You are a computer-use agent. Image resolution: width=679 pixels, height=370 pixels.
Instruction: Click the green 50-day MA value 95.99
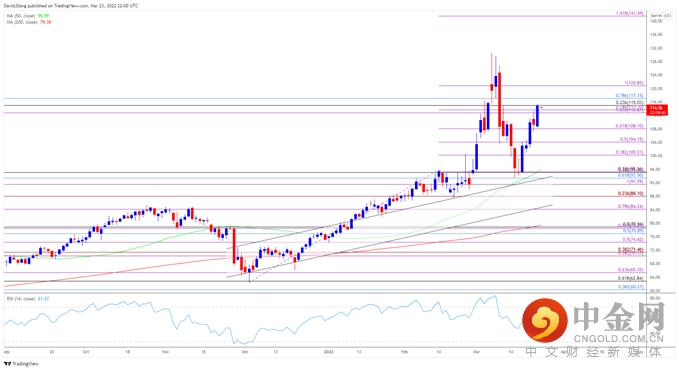point(43,16)
